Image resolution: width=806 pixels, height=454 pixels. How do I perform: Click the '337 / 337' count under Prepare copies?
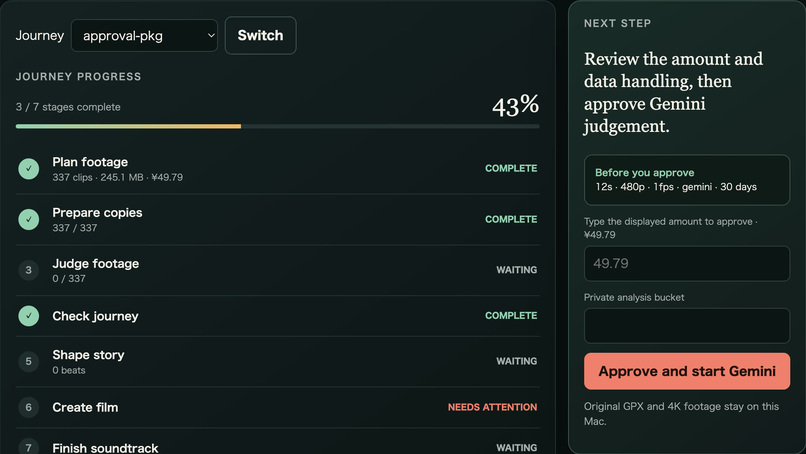(x=75, y=228)
